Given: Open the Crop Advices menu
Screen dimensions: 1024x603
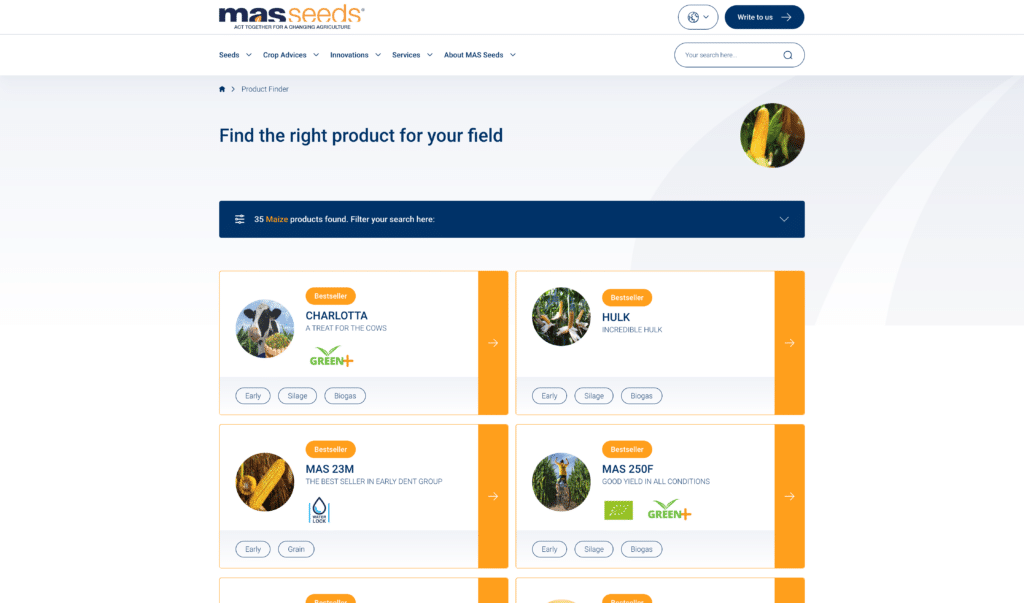Looking at the screenshot, I should 291,55.
